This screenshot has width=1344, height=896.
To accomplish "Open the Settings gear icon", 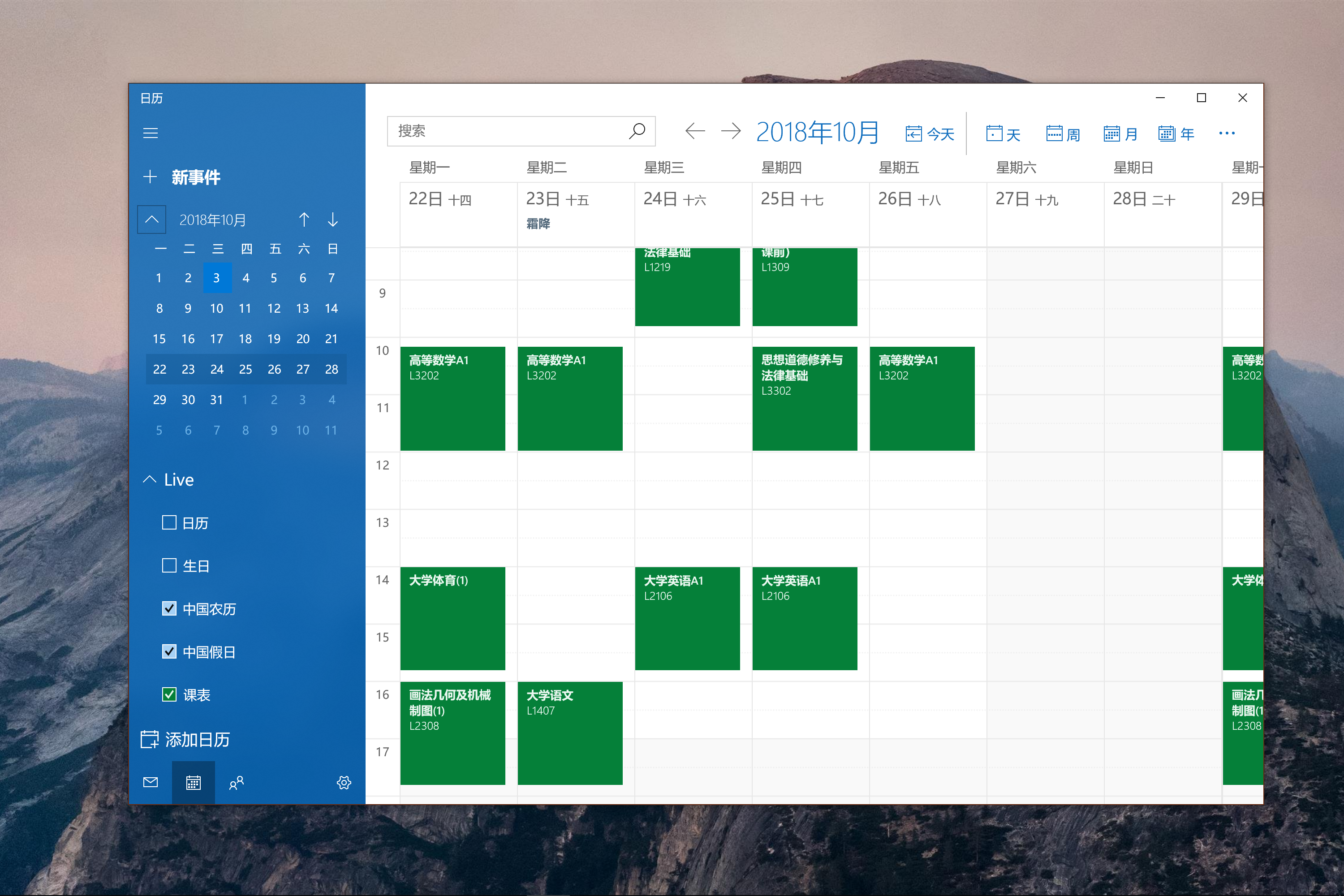I will [x=344, y=782].
